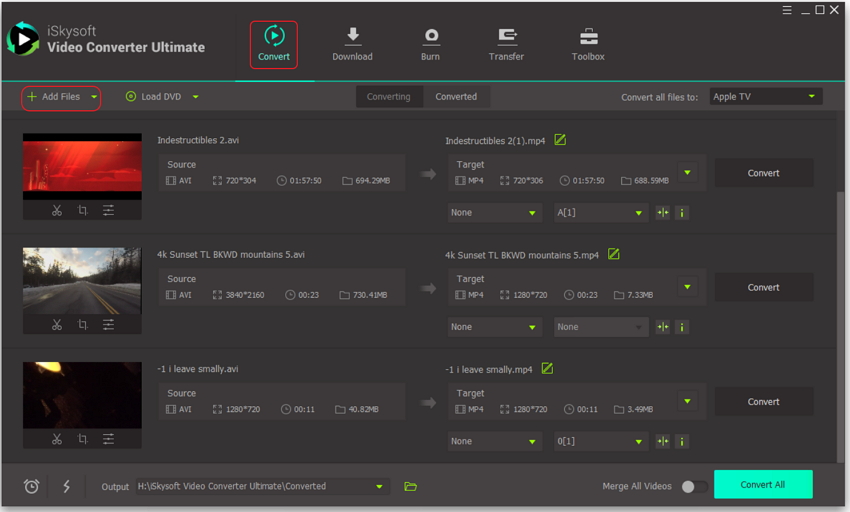Switch to the Converting tab

pos(388,97)
